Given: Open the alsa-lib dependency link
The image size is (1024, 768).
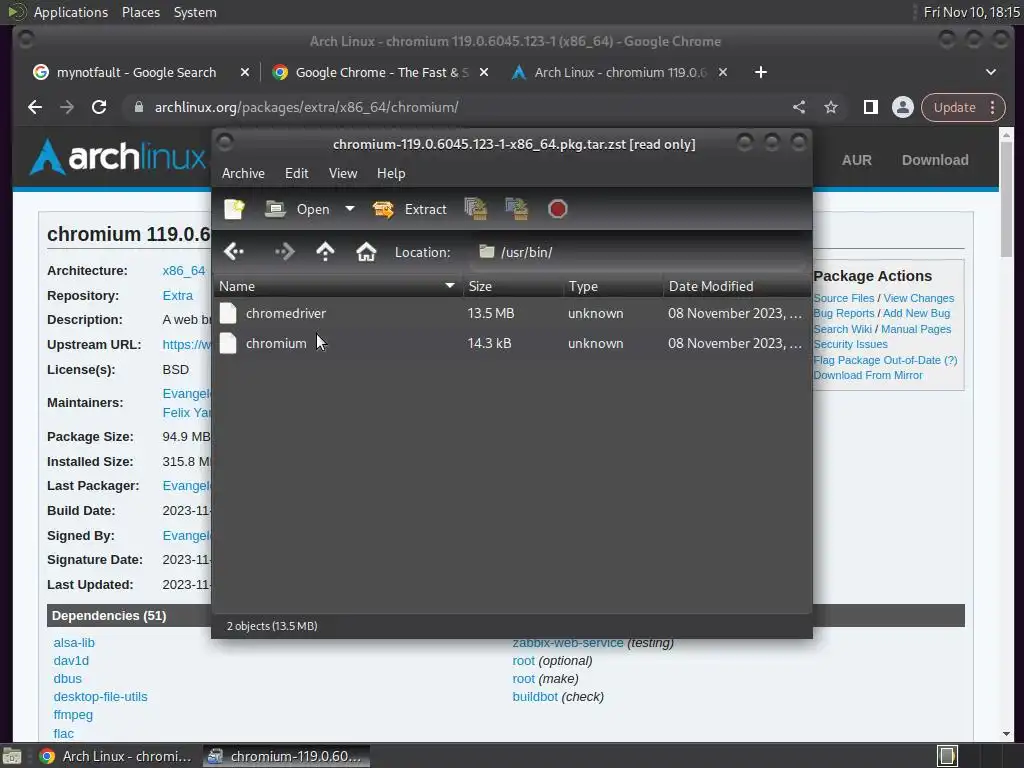Looking at the screenshot, I should pos(74,643).
